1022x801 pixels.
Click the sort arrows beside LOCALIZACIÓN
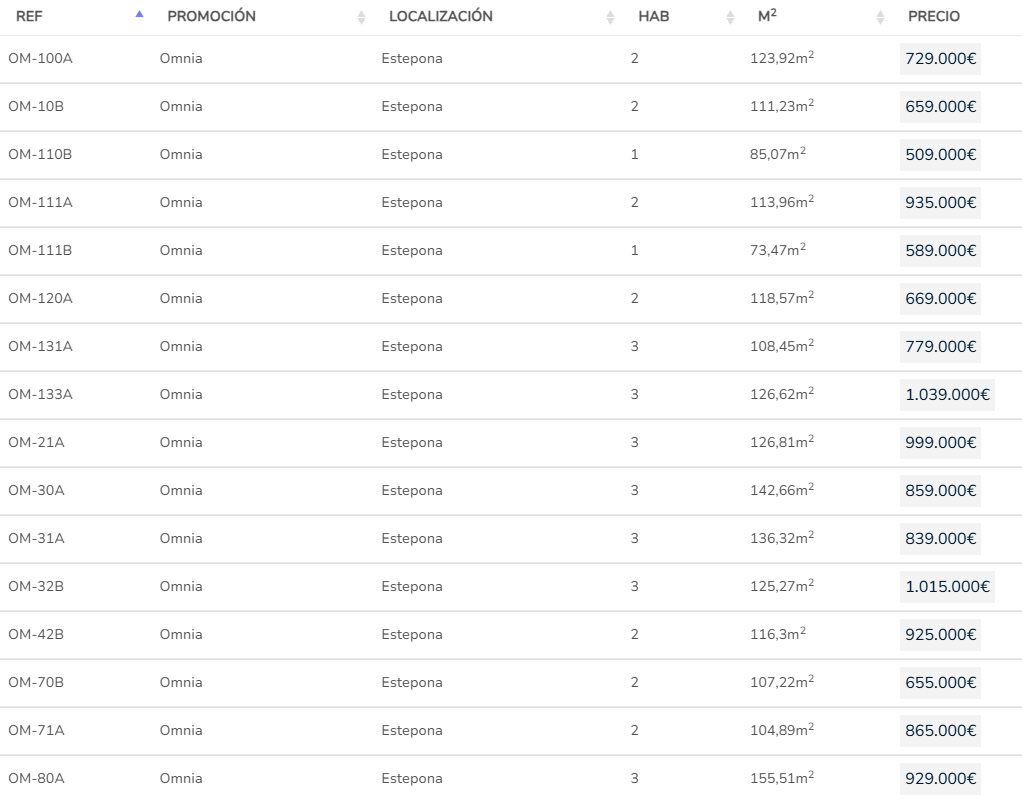(x=610, y=17)
